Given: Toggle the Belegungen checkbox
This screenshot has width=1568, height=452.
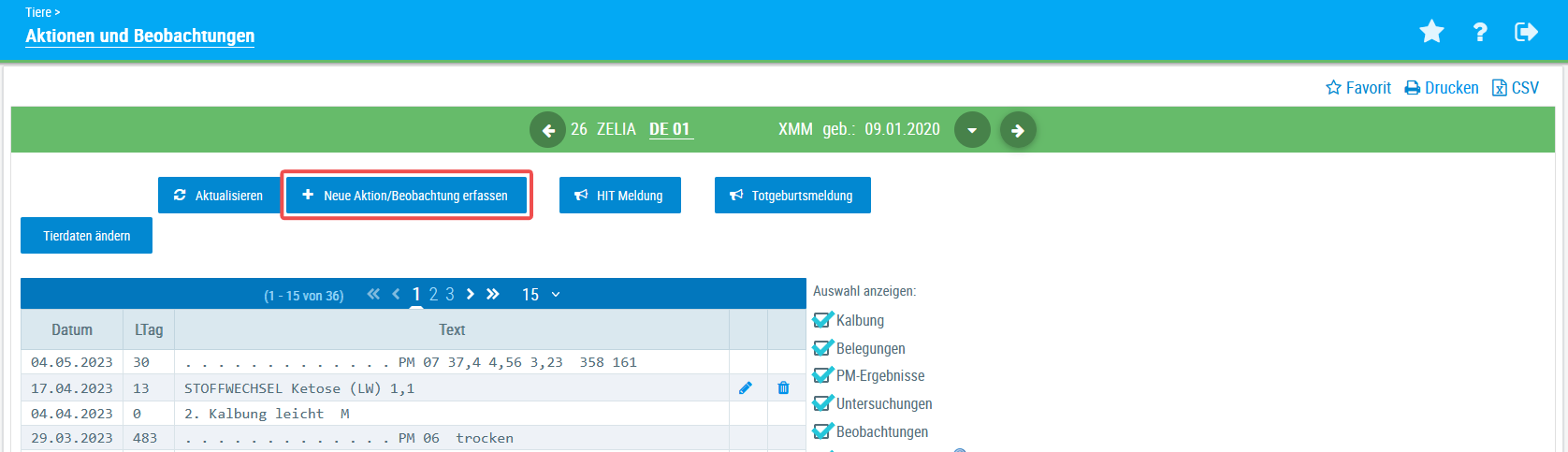Looking at the screenshot, I should pos(822,348).
